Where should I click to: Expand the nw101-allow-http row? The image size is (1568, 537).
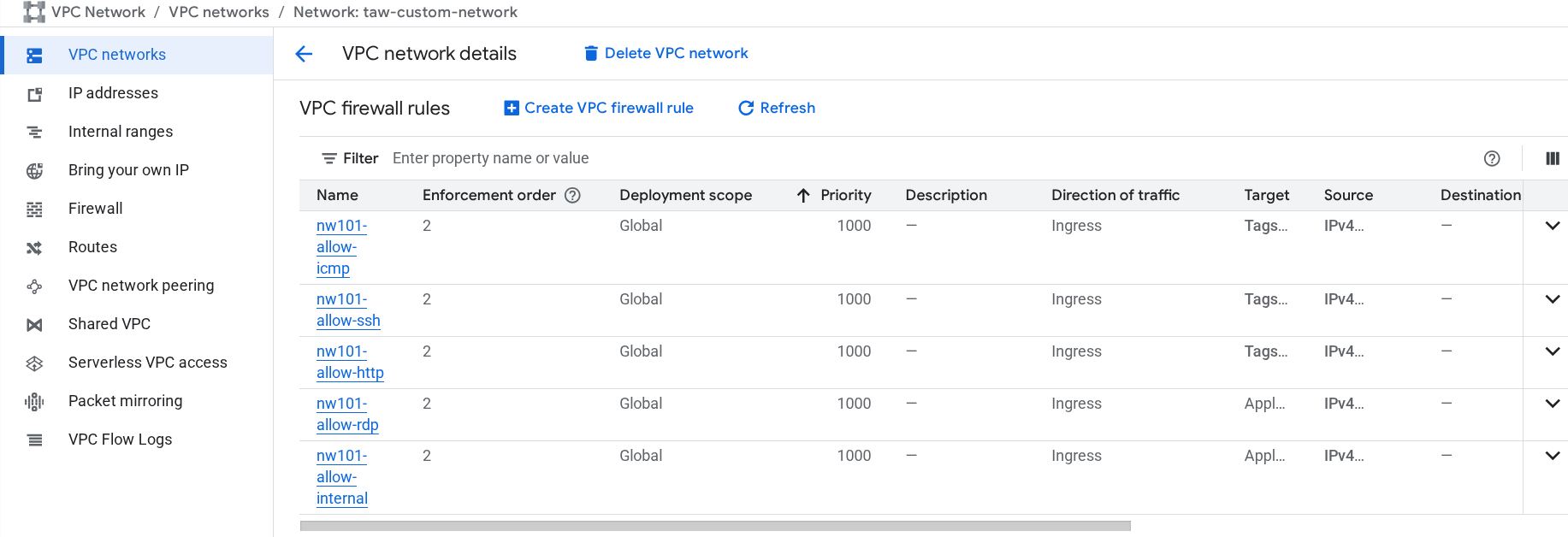coord(1553,351)
